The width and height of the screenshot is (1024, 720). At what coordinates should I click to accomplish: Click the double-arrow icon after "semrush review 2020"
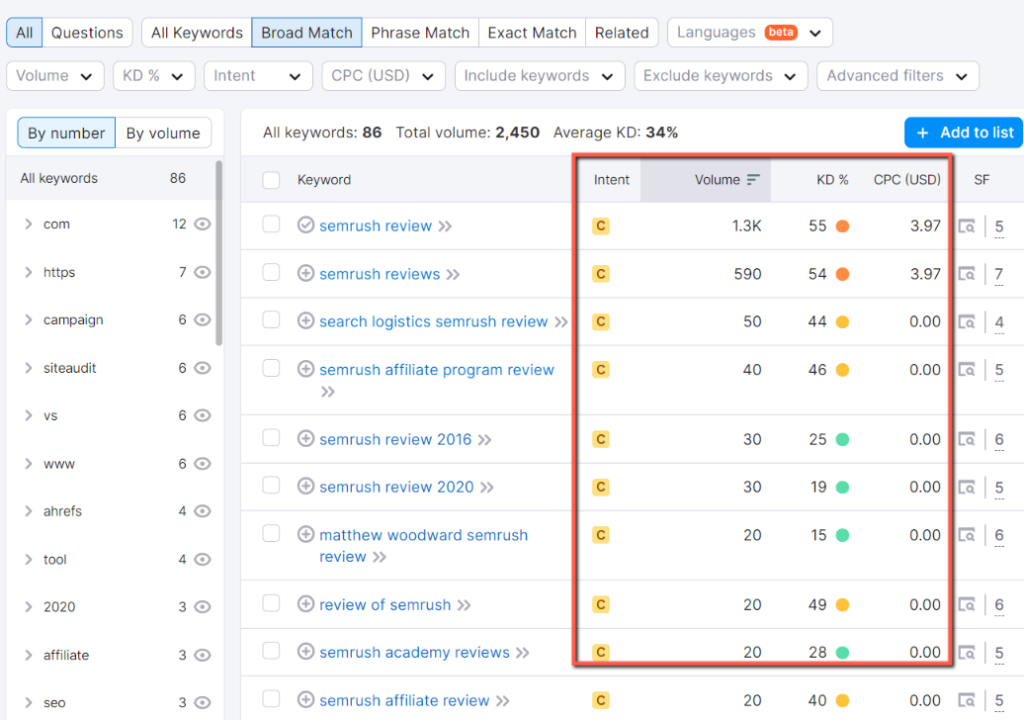click(489, 487)
